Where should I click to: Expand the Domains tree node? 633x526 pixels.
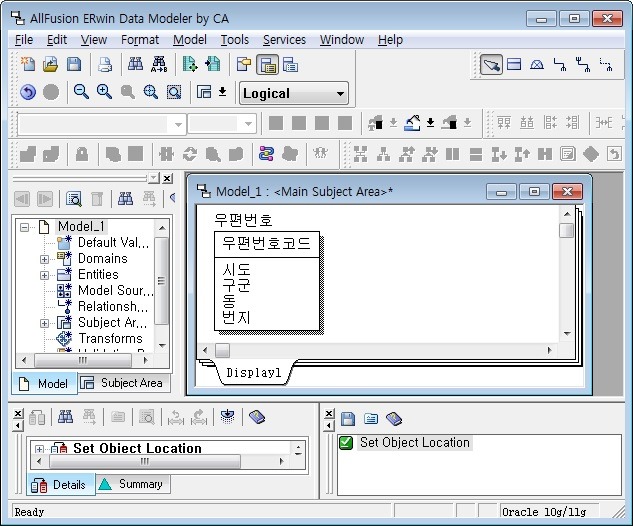[44, 259]
